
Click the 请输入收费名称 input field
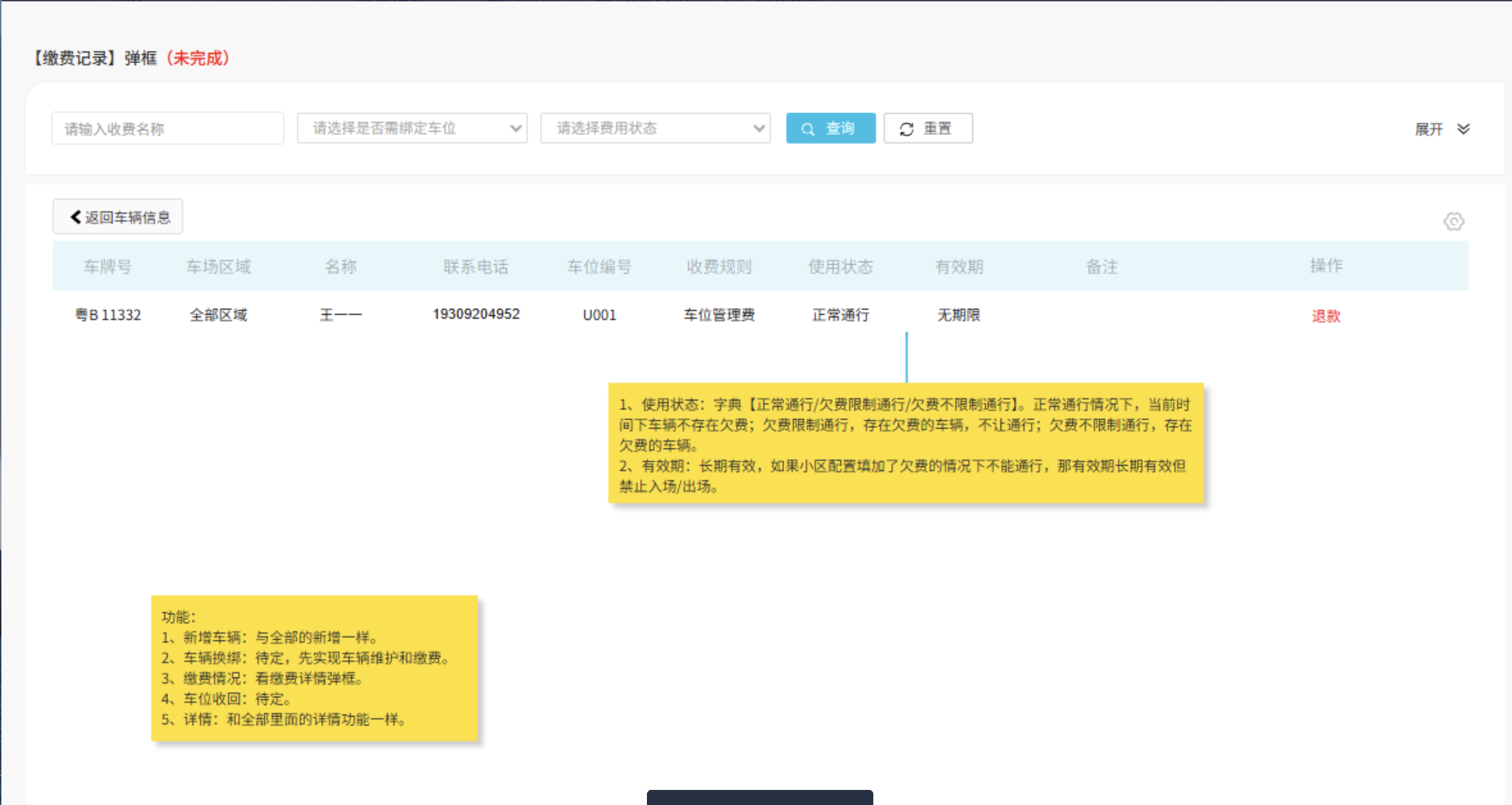point(167,128)
